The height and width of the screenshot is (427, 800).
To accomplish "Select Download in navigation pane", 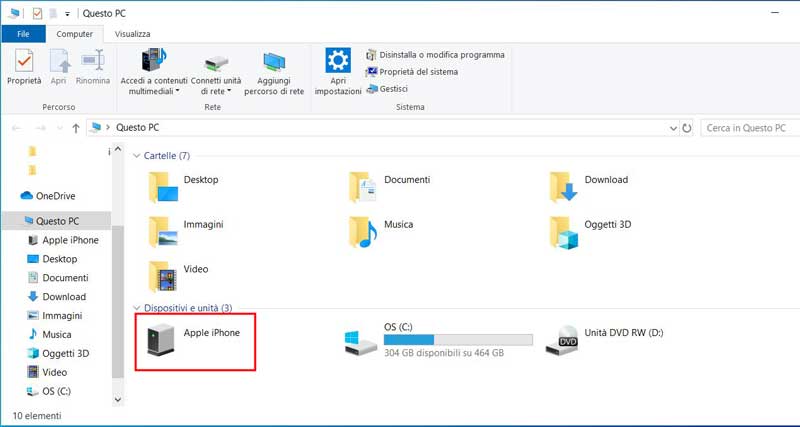I will (x=56, y=296).
